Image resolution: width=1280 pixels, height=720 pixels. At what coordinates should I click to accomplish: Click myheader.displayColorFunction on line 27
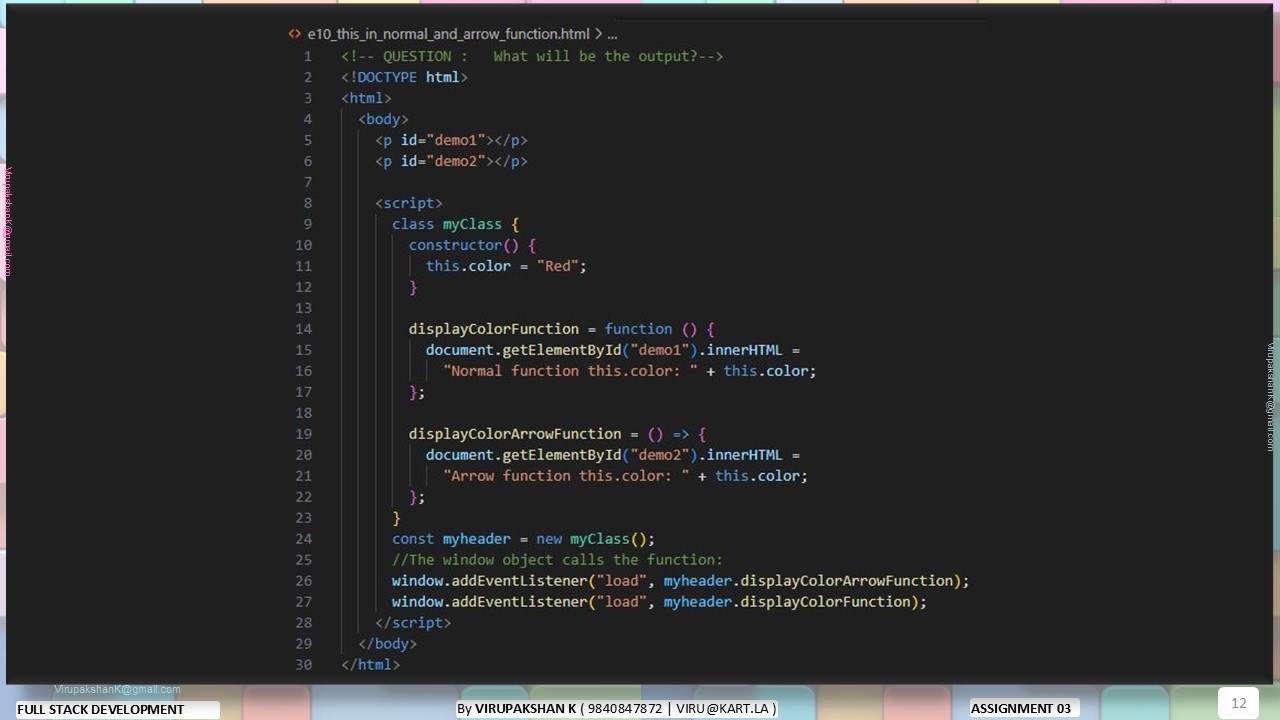click(x=787, y=602)
